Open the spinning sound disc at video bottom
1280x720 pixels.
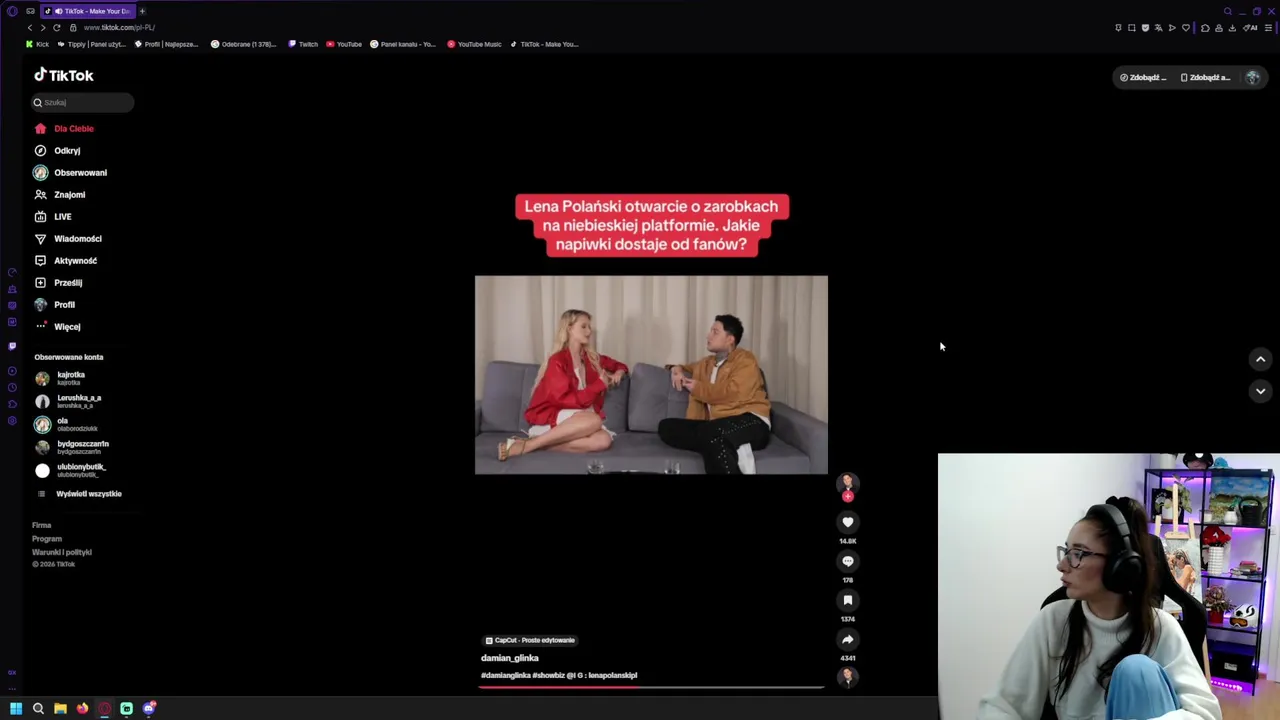(847, 677)
